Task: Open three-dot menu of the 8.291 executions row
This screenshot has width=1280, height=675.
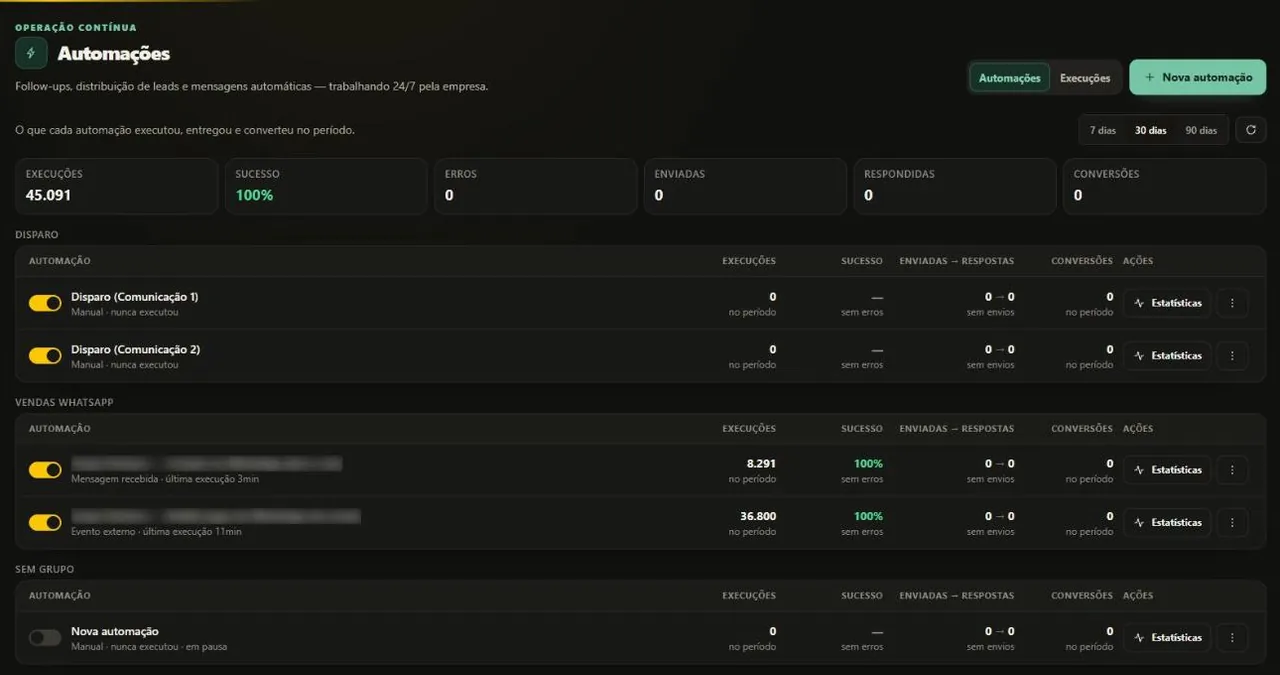Action: tap(1232, 470)
